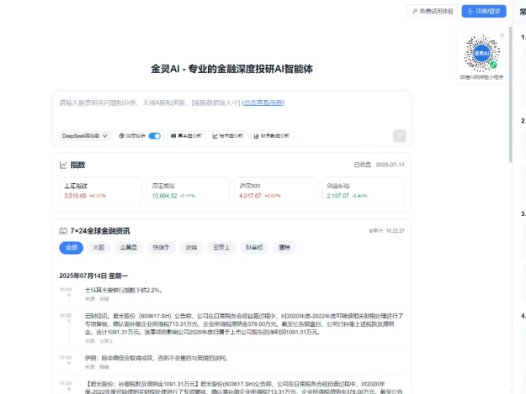This screenshot has width=526, height=394.
Task: Select the 基本面分析 option
Action: (186, 136)
